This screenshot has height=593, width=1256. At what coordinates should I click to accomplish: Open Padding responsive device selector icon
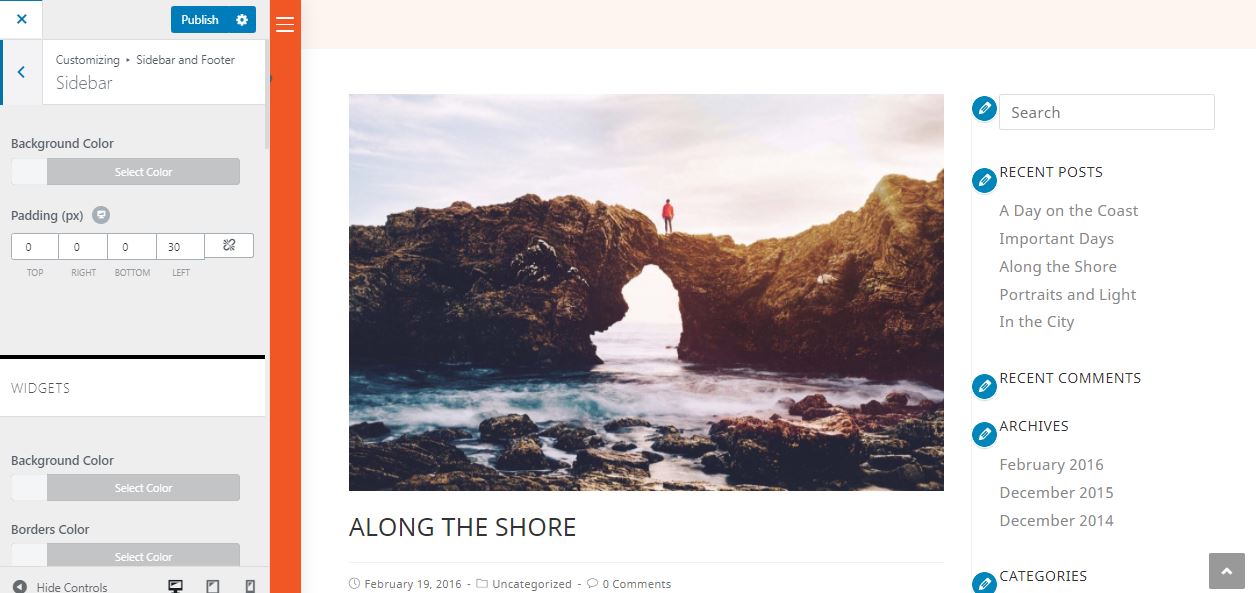[101, 215]
